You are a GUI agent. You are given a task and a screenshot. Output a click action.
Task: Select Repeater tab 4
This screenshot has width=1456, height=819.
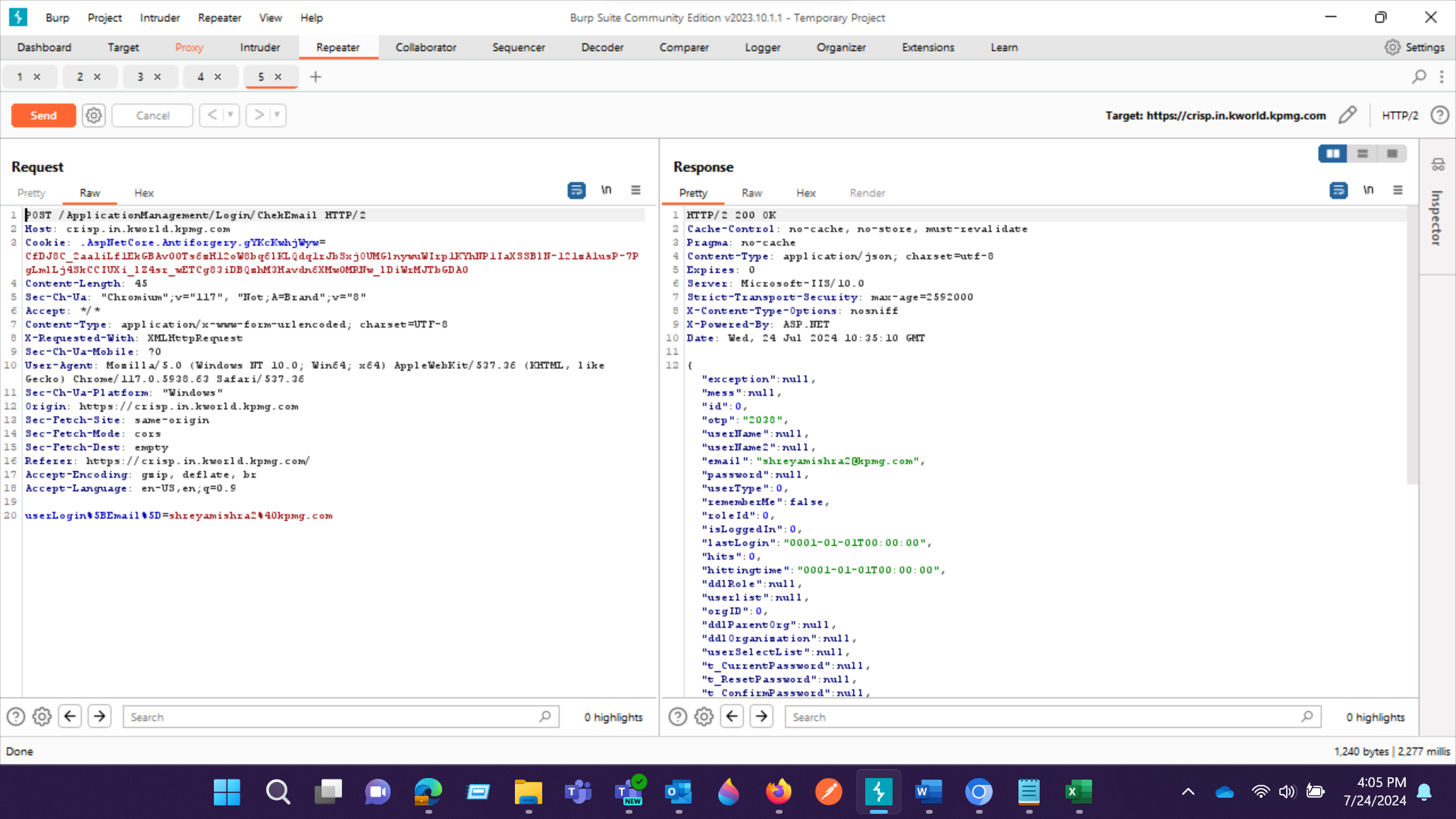click(200, 77)
